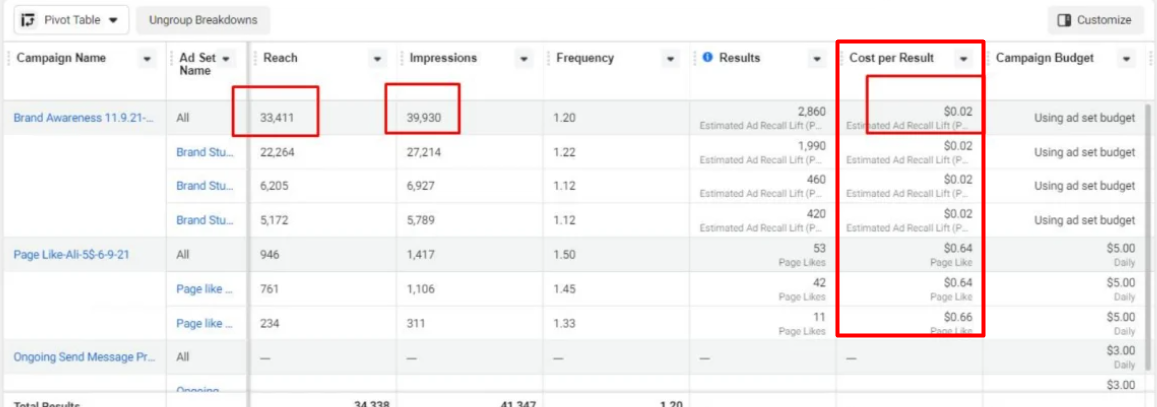Select the Brand Stu... ad set with 22,264 reach

pyautogui.click(x=204, y=152)
